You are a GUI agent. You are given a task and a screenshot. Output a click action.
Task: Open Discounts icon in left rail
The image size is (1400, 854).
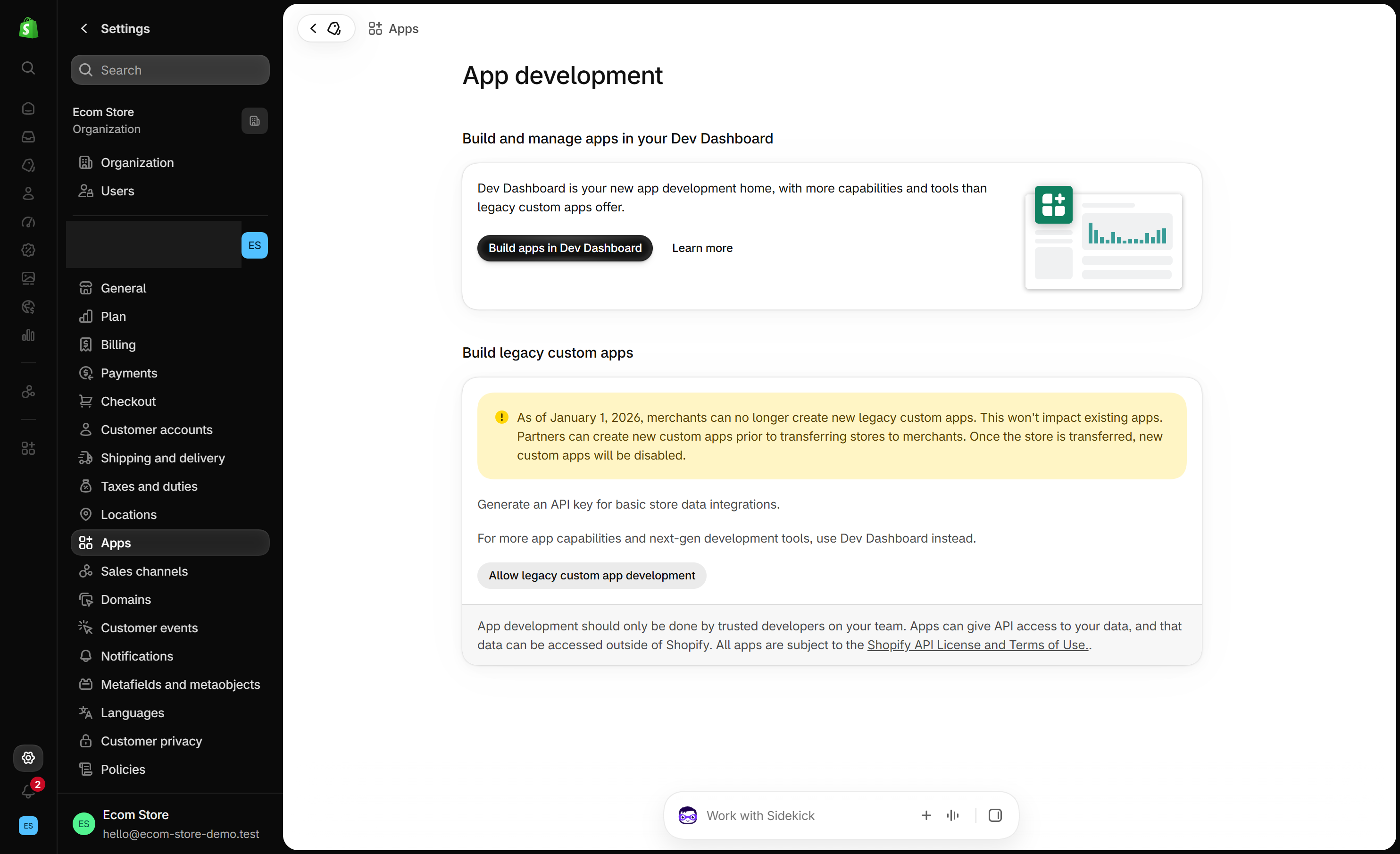[28, 250]
